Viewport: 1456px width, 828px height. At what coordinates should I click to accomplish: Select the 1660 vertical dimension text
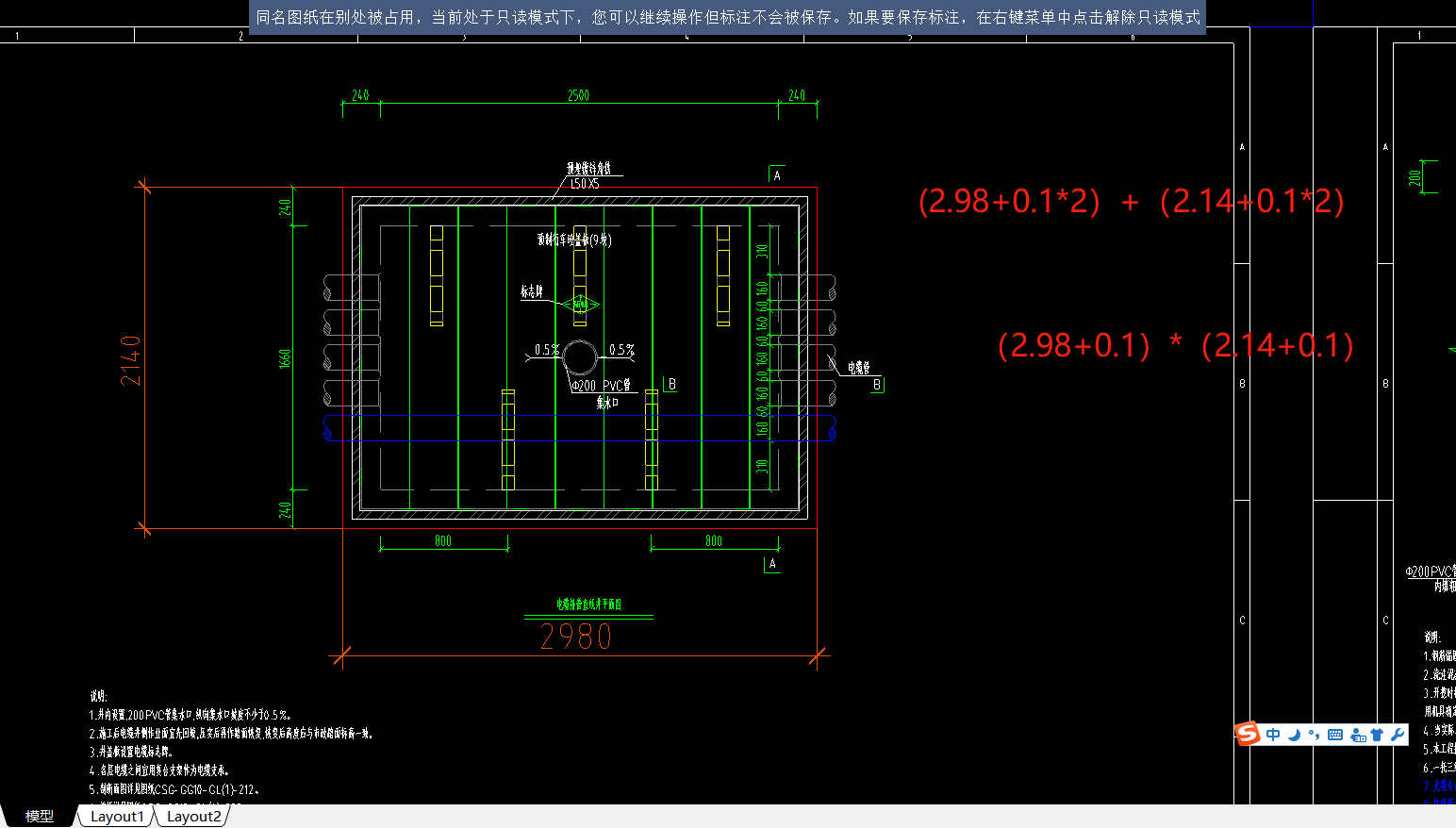point(285,358)
